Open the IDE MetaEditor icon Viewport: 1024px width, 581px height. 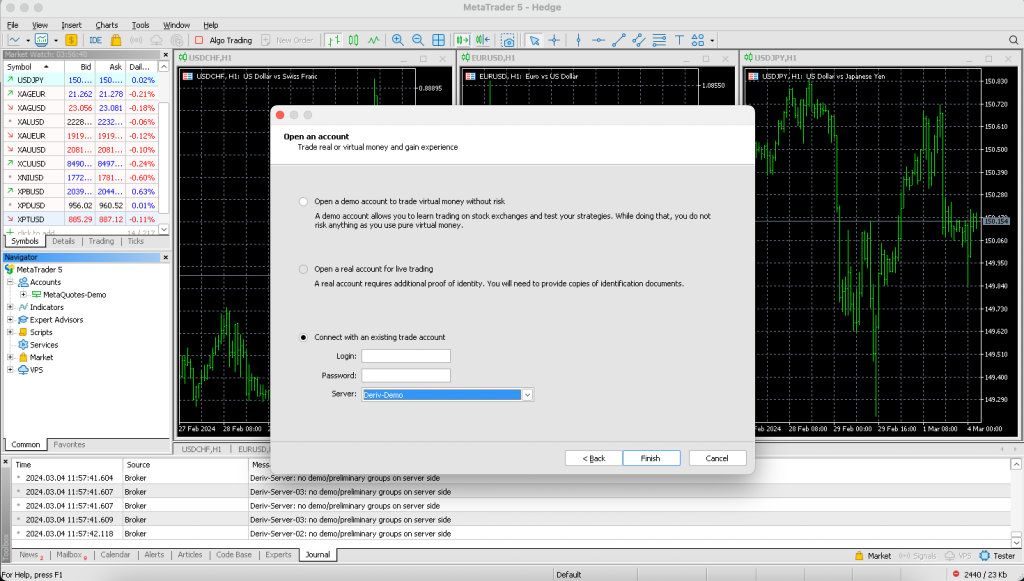[96, 40]
